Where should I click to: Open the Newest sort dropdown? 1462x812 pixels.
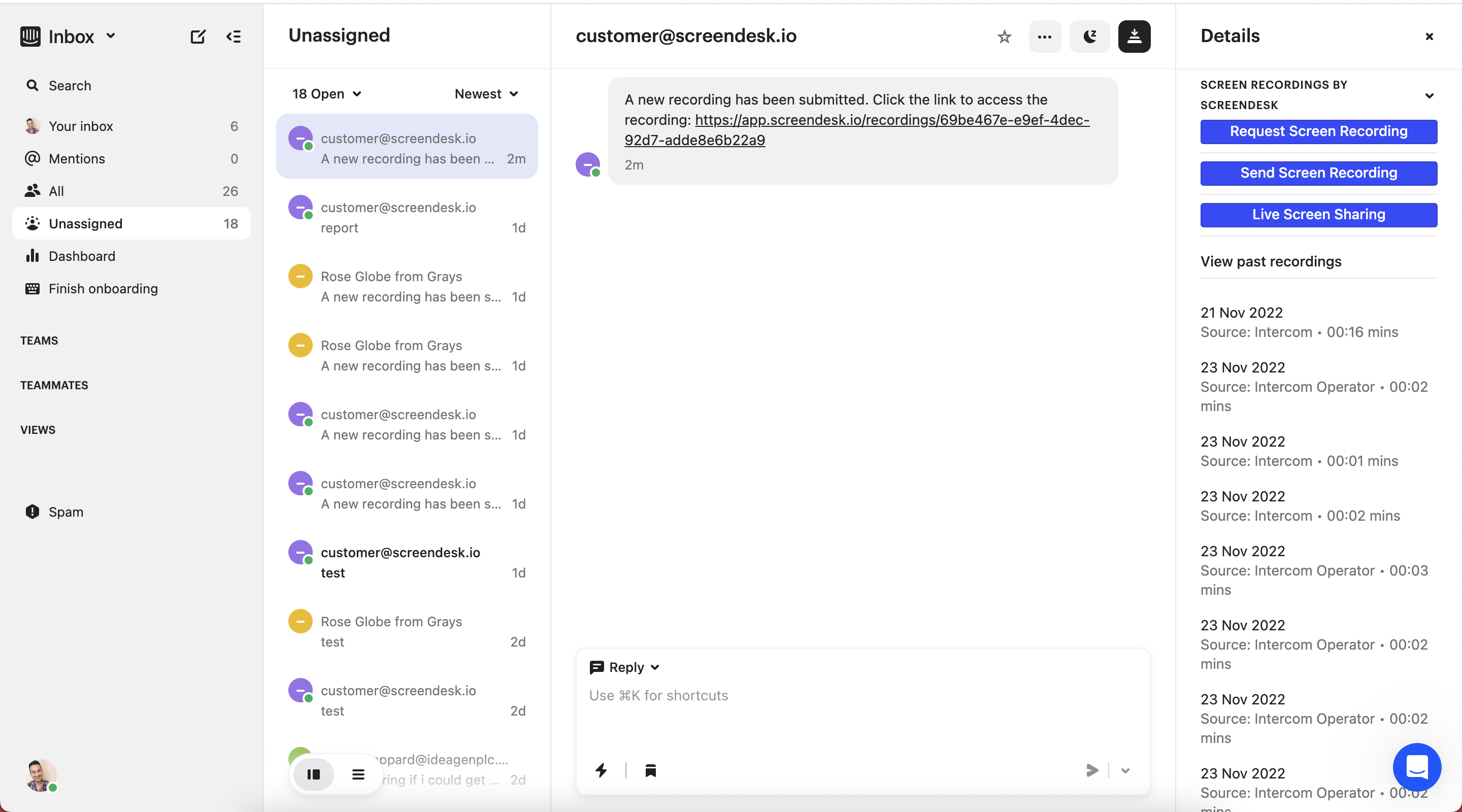pos(486,93)
